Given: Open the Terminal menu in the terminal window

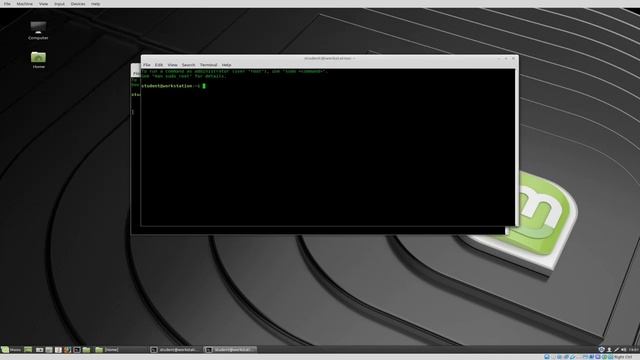Looking at the screenshot, I should (x=208, y=65).
